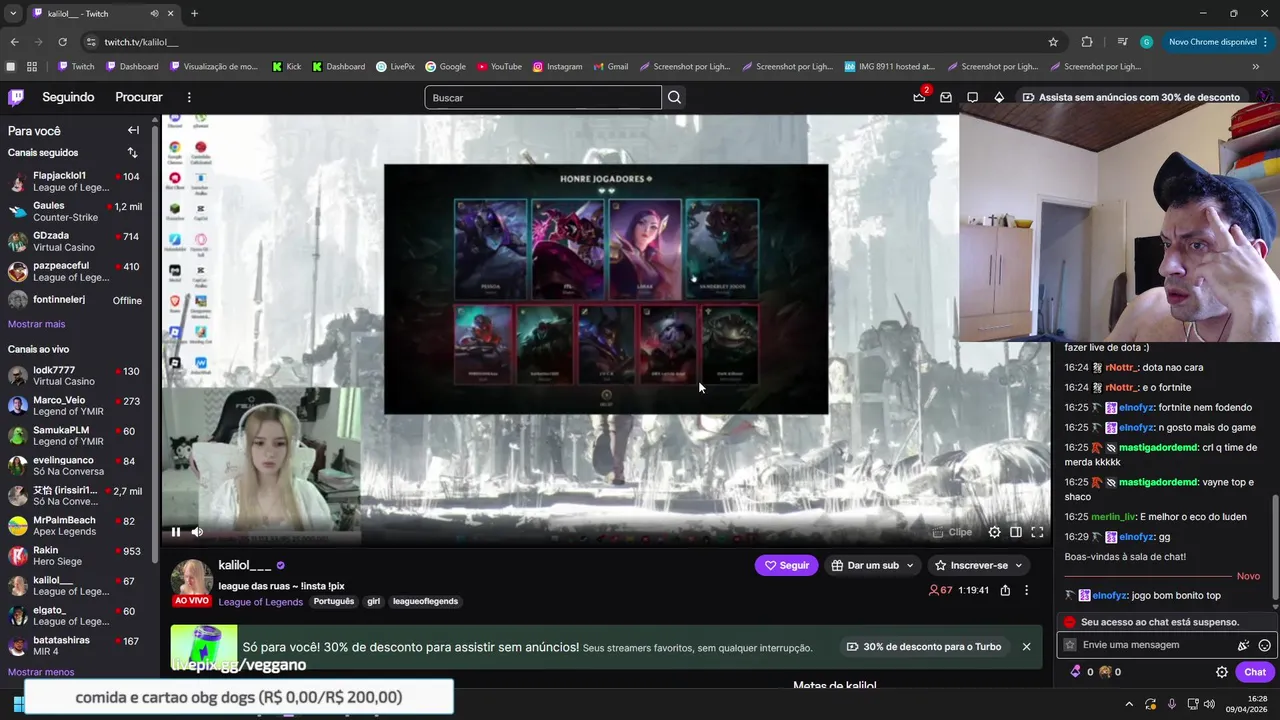Open lodk7777 channel in sidebar
The height and width of the screenshot is (720, 1280).
coord(76,376)
